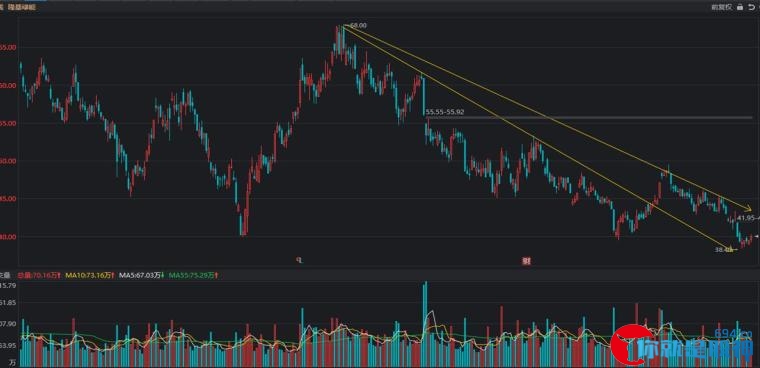Click the red 财 event marker below chart
This screenshot has height=368, width=760.
coord(526,261)
